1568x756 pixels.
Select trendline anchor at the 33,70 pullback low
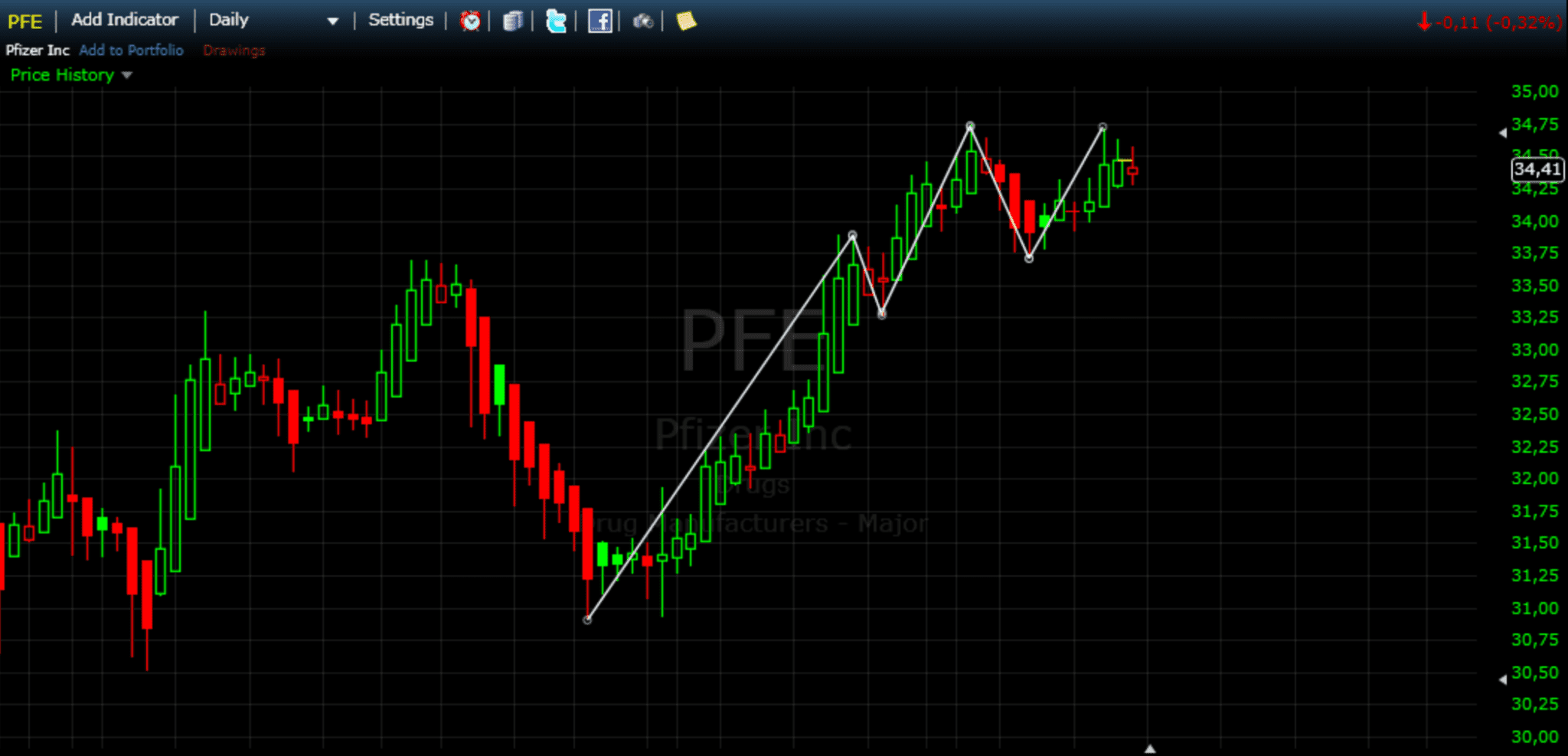coord(1029,259)
